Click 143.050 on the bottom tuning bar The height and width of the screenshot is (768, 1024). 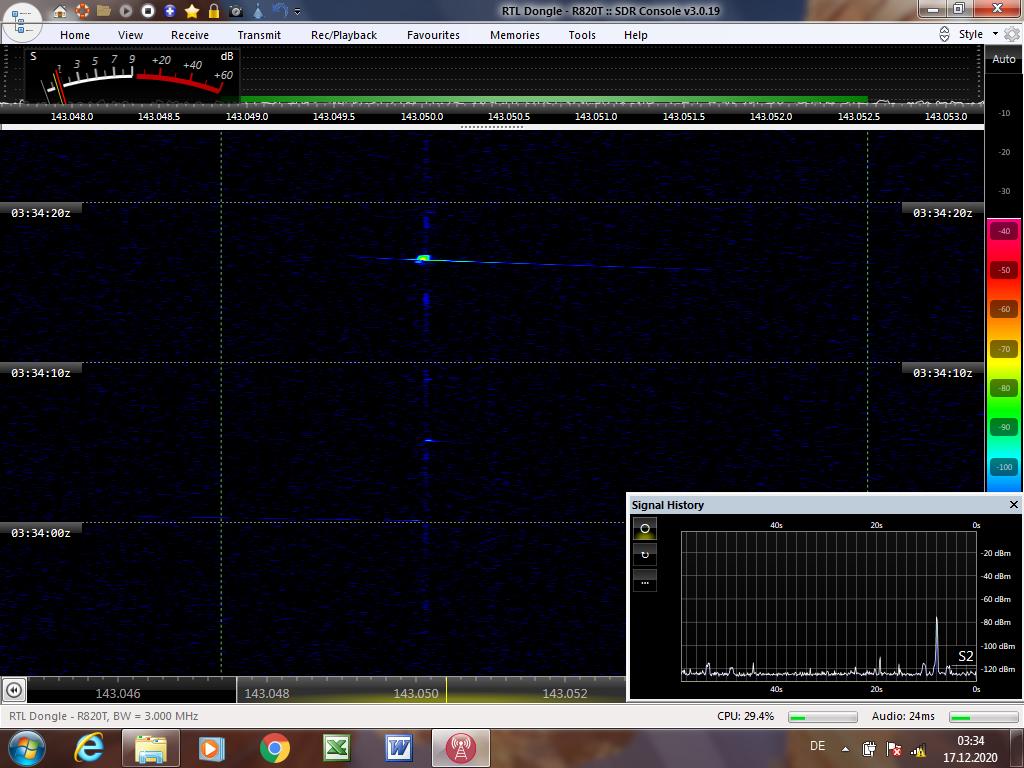[416, 694]
